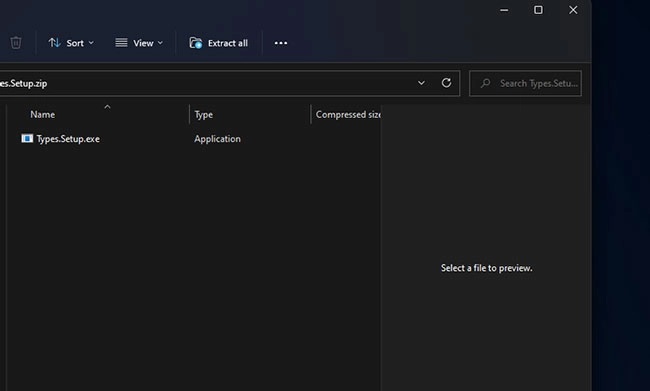Expand the View dropdown chevron
This screenshot has width=650, height=391.
click(x=160, y=43)
